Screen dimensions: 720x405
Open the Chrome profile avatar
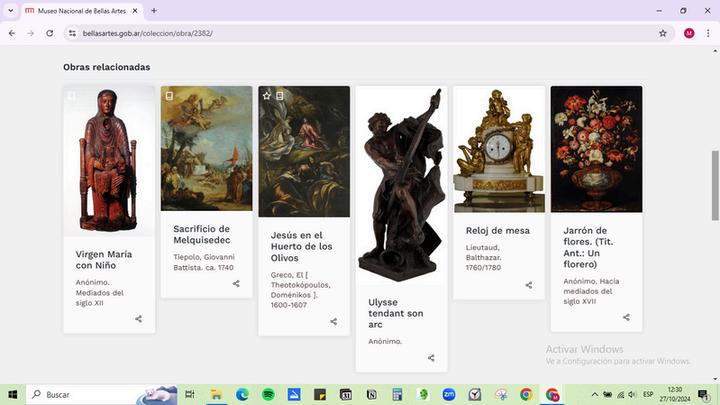[x=689, y=33]
